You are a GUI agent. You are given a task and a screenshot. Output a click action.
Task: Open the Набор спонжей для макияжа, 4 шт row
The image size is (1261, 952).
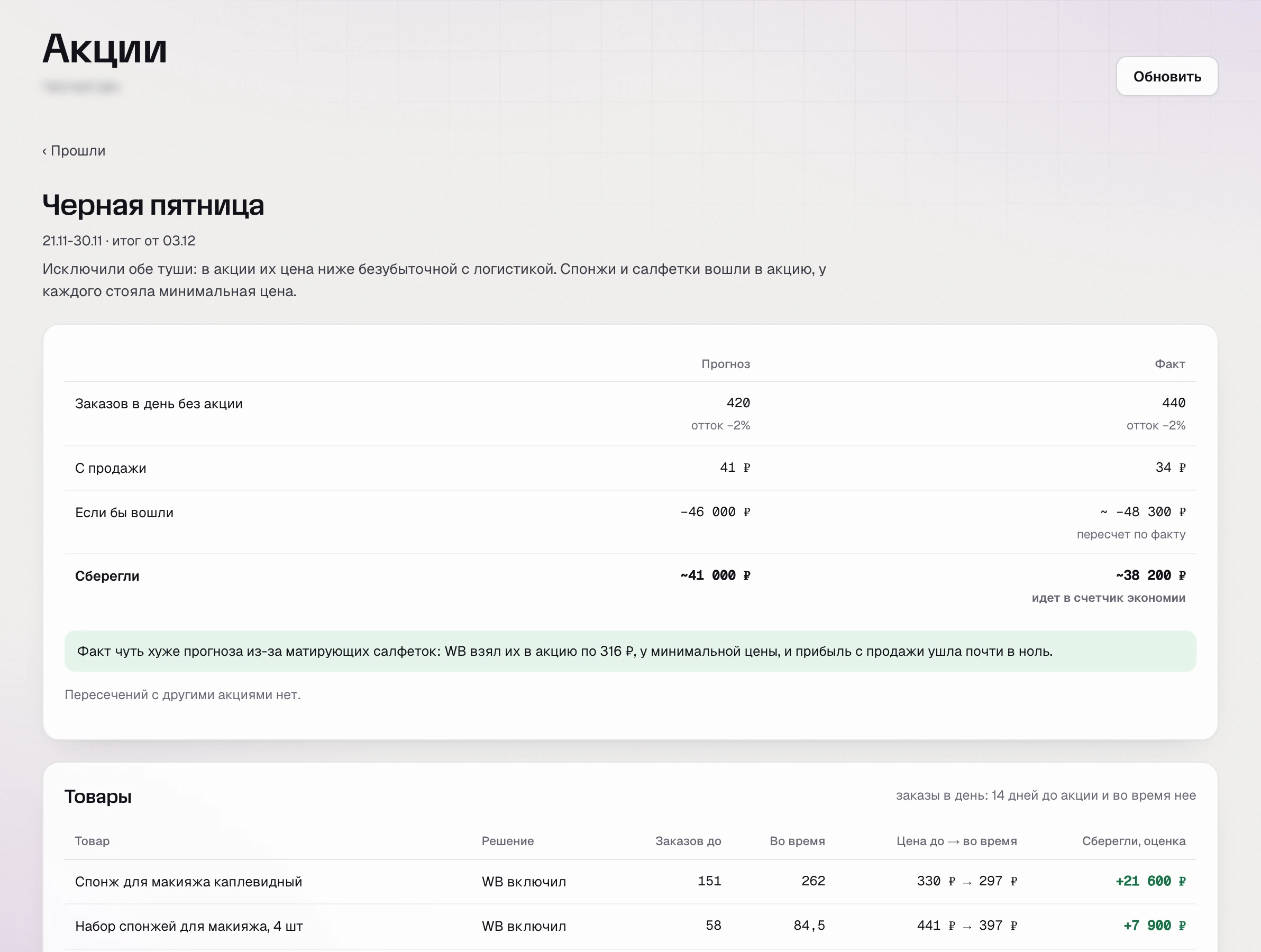point(630,926)
